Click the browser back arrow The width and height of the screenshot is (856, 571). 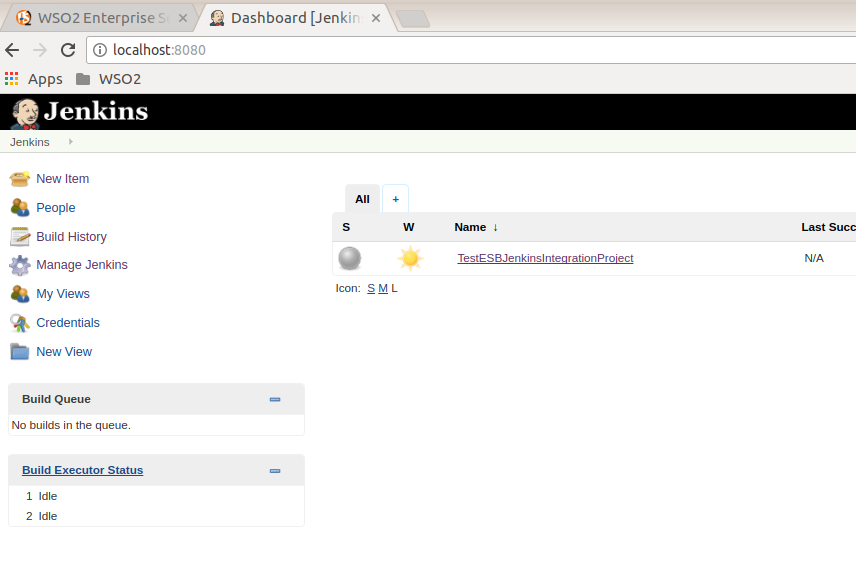click(12, 50)
